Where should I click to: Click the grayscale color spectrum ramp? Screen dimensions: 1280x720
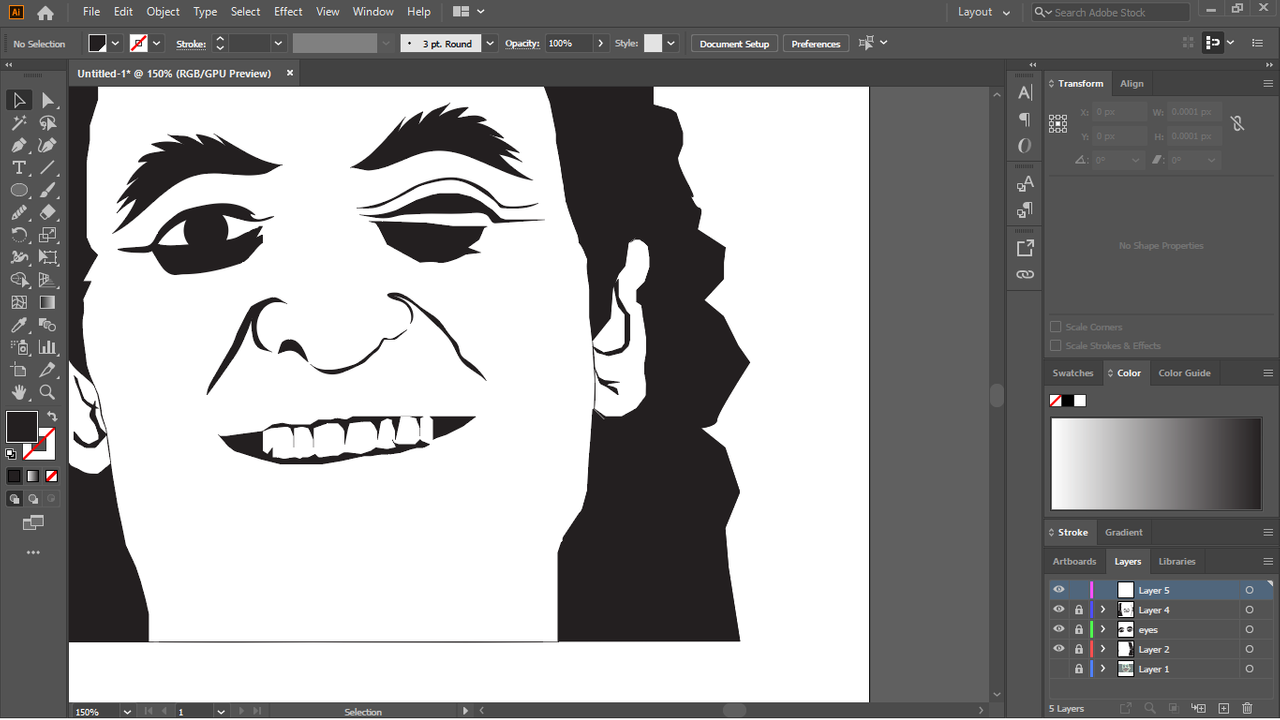tap(1156, 464)
